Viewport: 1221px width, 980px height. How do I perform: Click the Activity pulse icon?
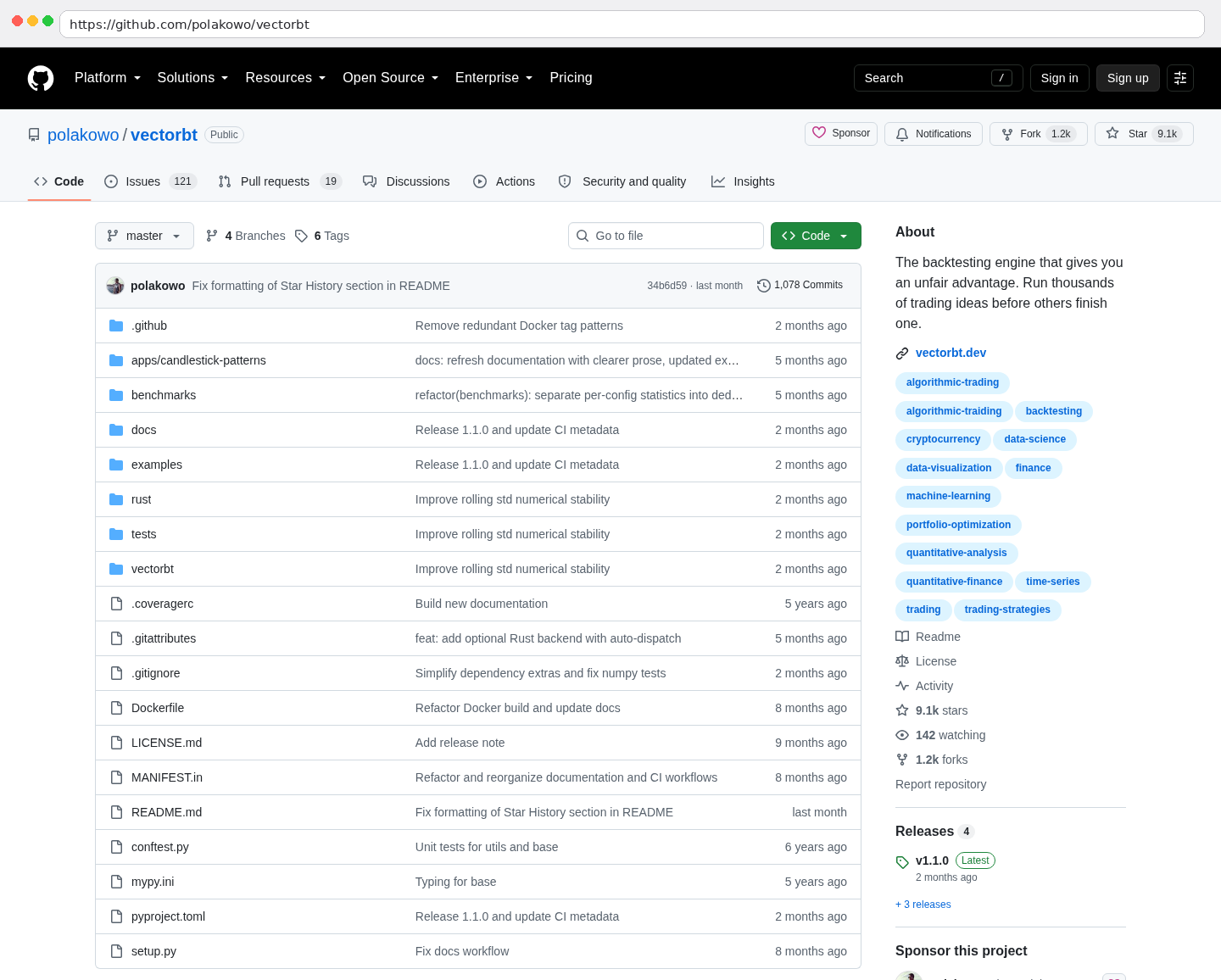click(902, 686)
